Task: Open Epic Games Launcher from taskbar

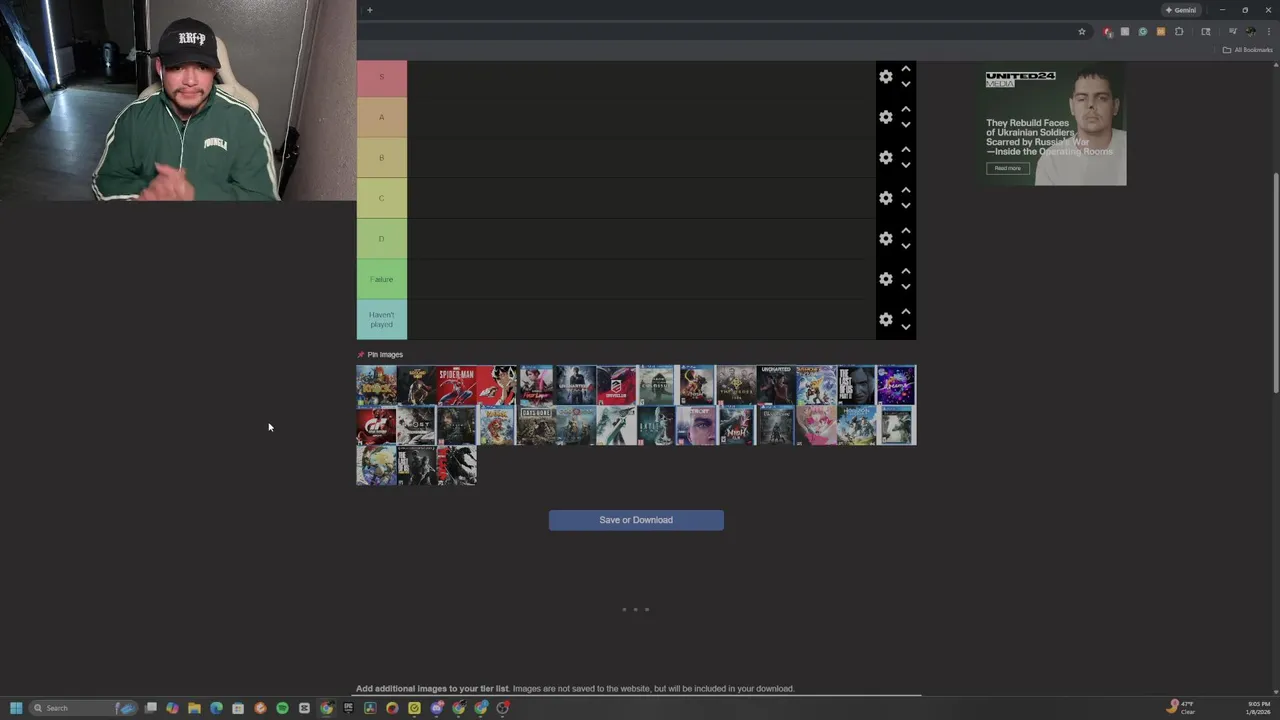Action: coord(348,708)
